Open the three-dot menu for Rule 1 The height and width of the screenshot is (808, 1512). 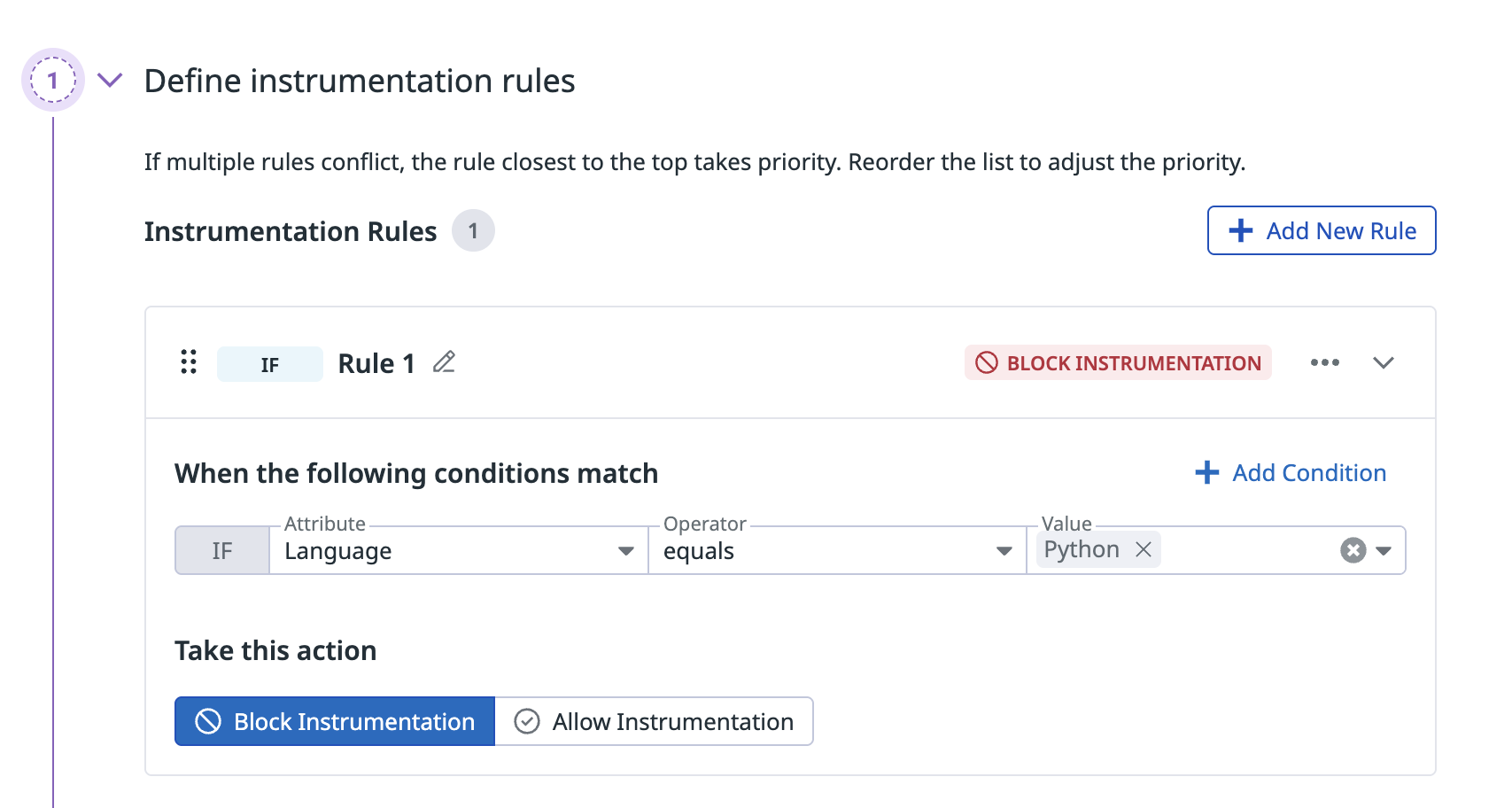click(1324, 362)
